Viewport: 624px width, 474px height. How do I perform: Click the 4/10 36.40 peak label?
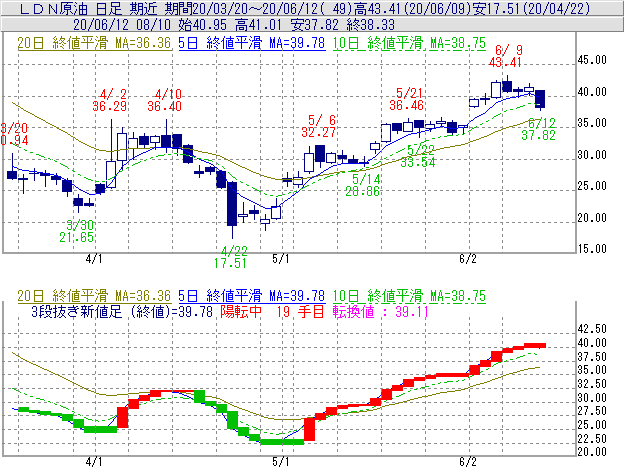click(165, 100)
